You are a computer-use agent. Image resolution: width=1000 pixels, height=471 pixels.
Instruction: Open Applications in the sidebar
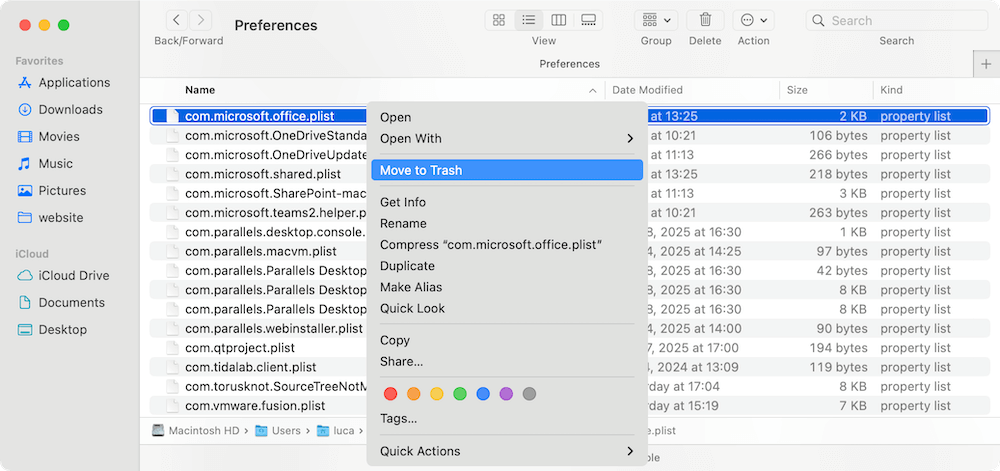(64, 82)
